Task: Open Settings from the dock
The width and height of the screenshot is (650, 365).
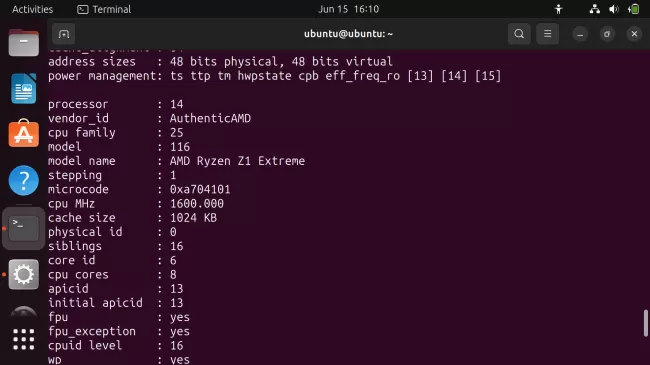Action: [x=24, y=274]
